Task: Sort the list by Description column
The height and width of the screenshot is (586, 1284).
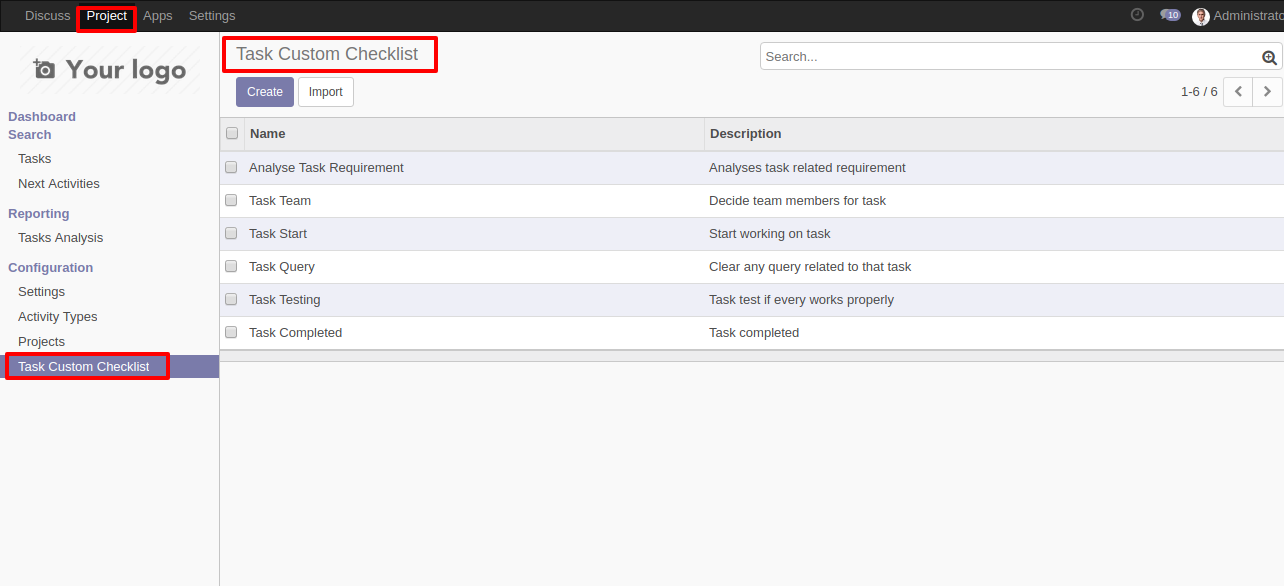Action: (746, 133)
